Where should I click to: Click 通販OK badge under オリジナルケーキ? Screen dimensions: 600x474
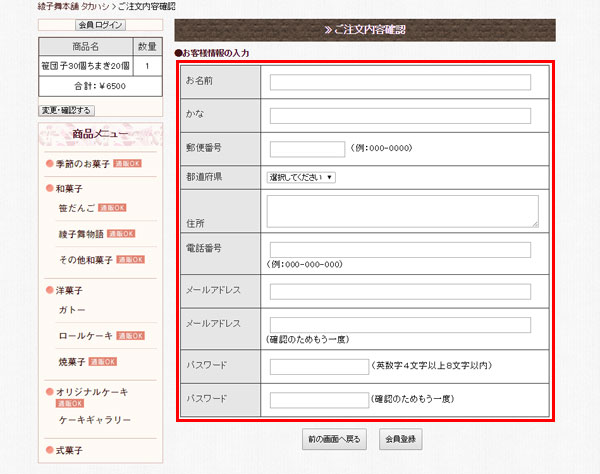(x=70, y=403)
